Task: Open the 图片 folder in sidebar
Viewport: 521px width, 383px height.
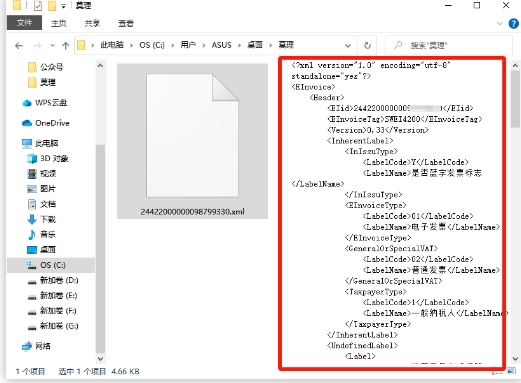Action: [41, 189]
